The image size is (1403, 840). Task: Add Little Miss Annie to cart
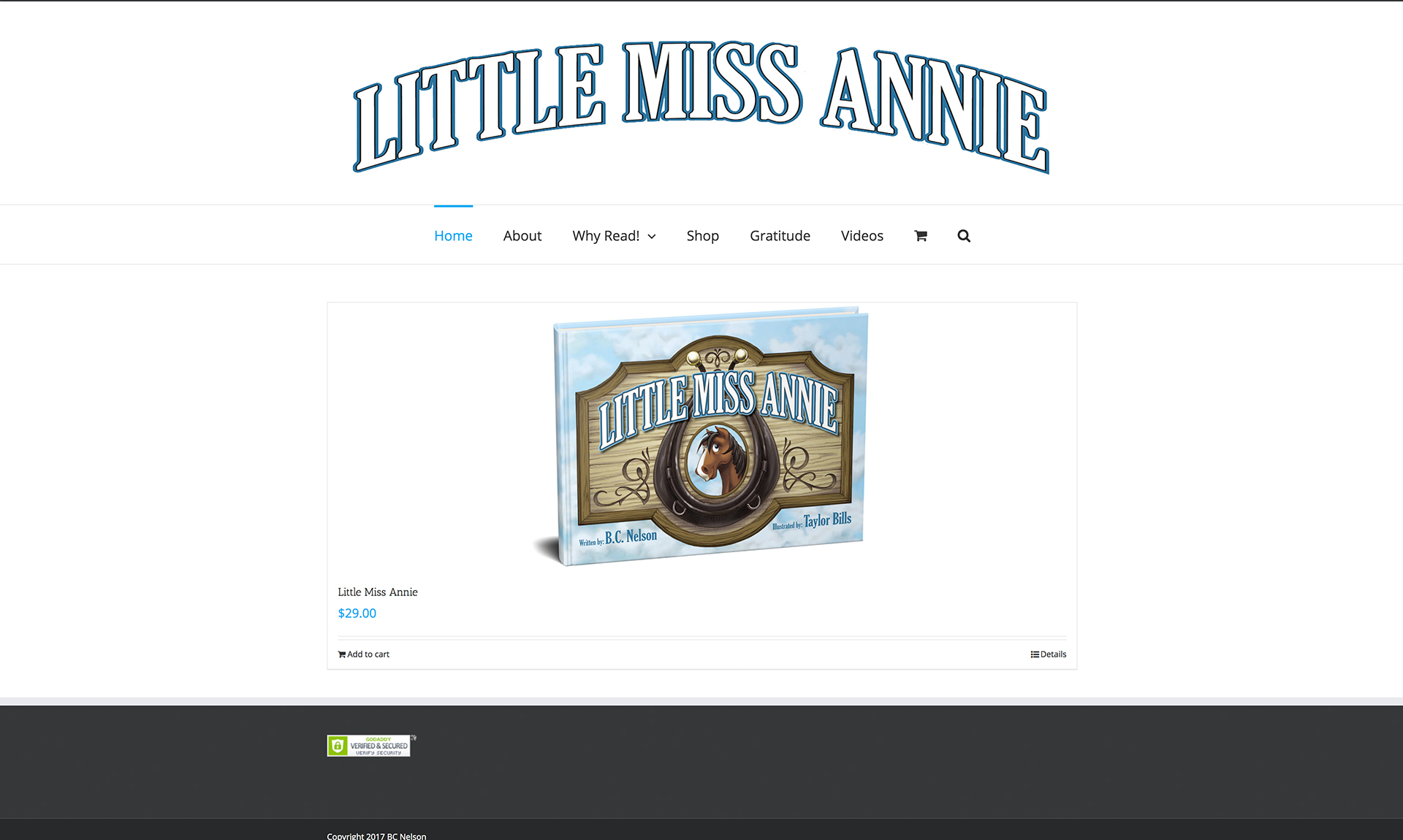[x=364, y=654]
